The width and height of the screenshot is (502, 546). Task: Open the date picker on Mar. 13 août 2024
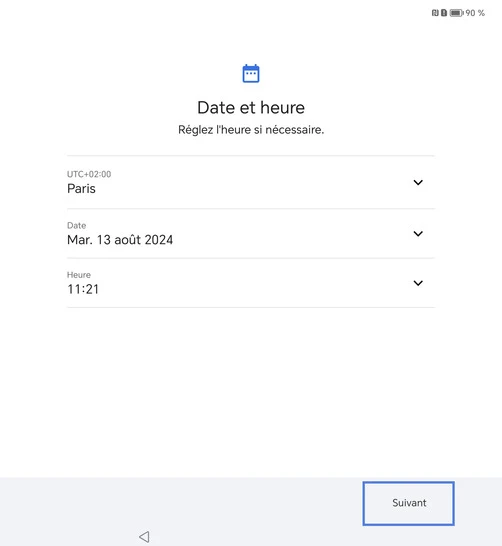coord(120,240)
